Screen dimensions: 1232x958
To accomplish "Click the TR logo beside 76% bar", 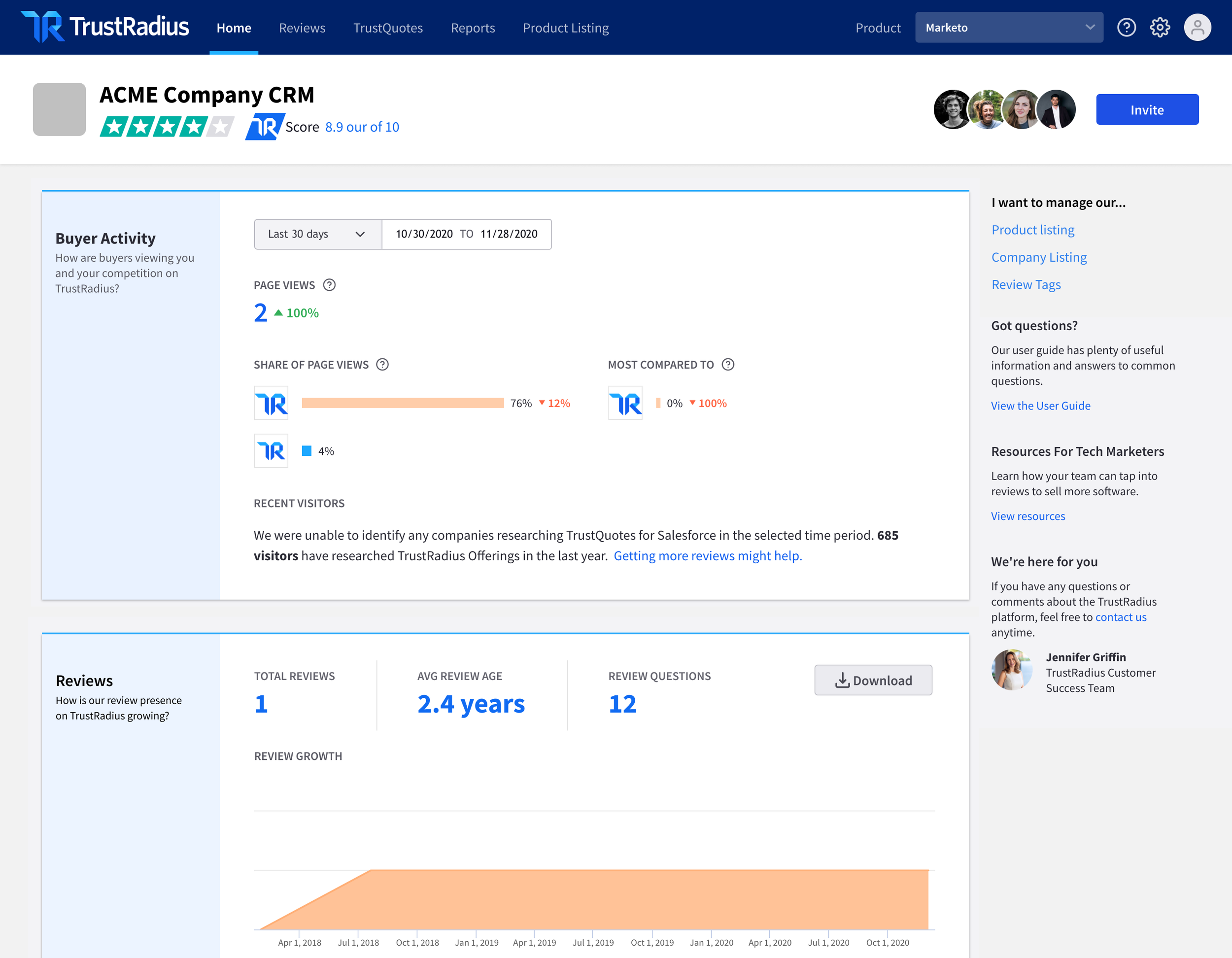I will [271, 403].
